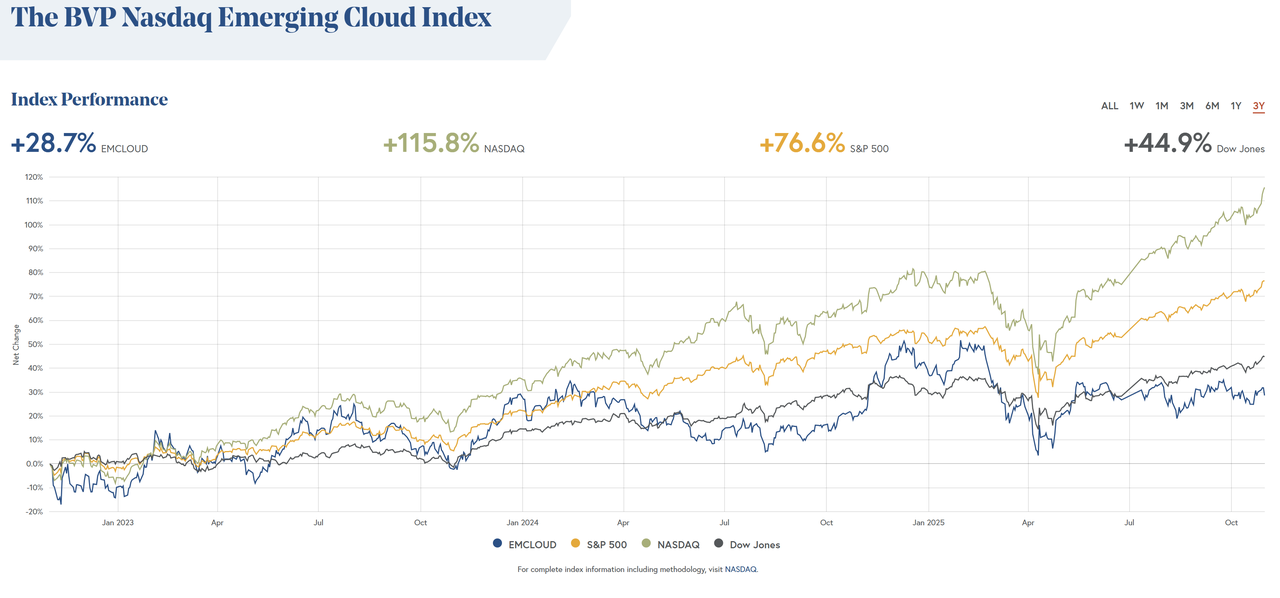Select the currently underlined 3Y tab
Image resolution: width=1280 pixels, height=598 pixels.
[x=1258, y=105]
